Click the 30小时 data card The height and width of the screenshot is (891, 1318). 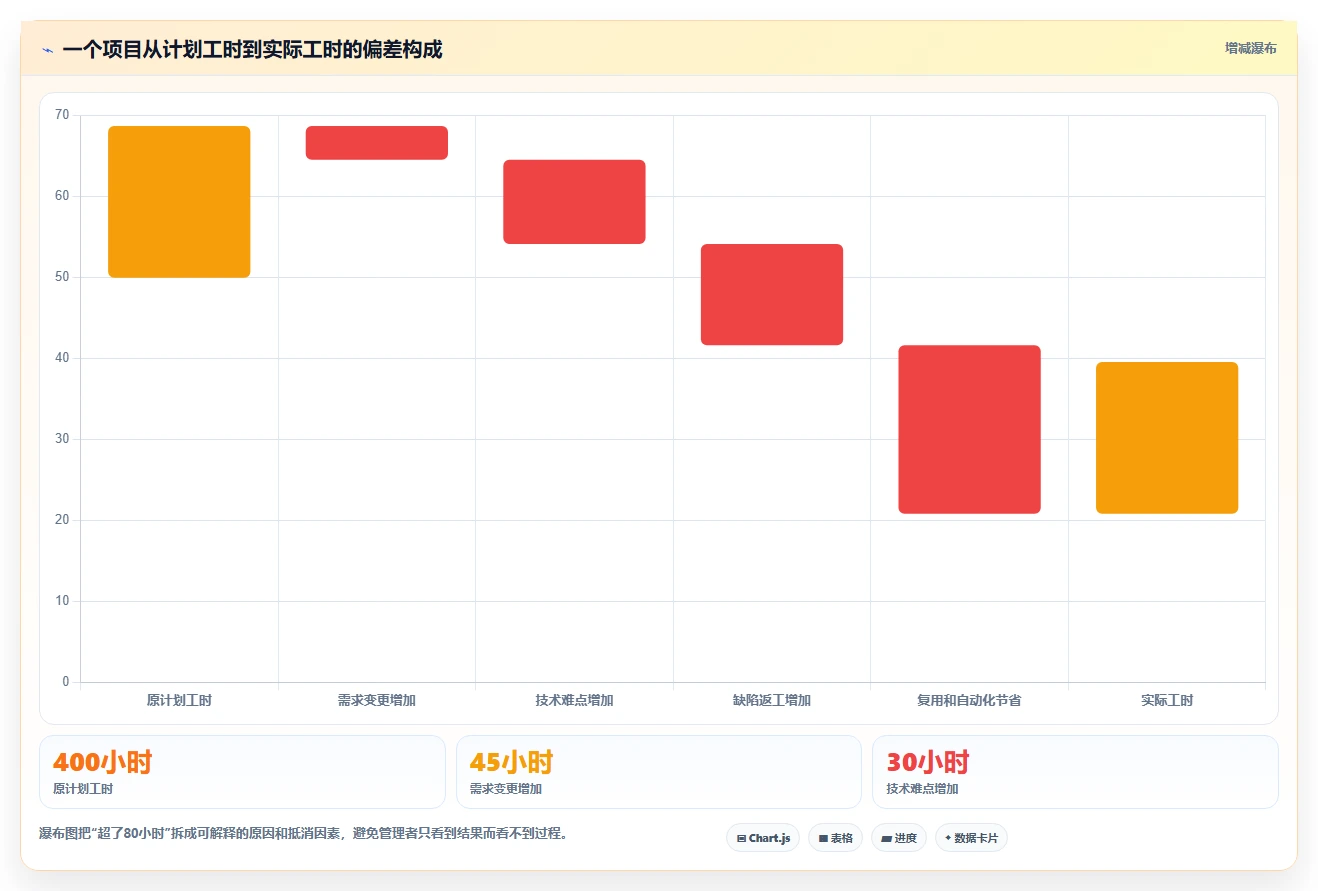pos(1075,772)
